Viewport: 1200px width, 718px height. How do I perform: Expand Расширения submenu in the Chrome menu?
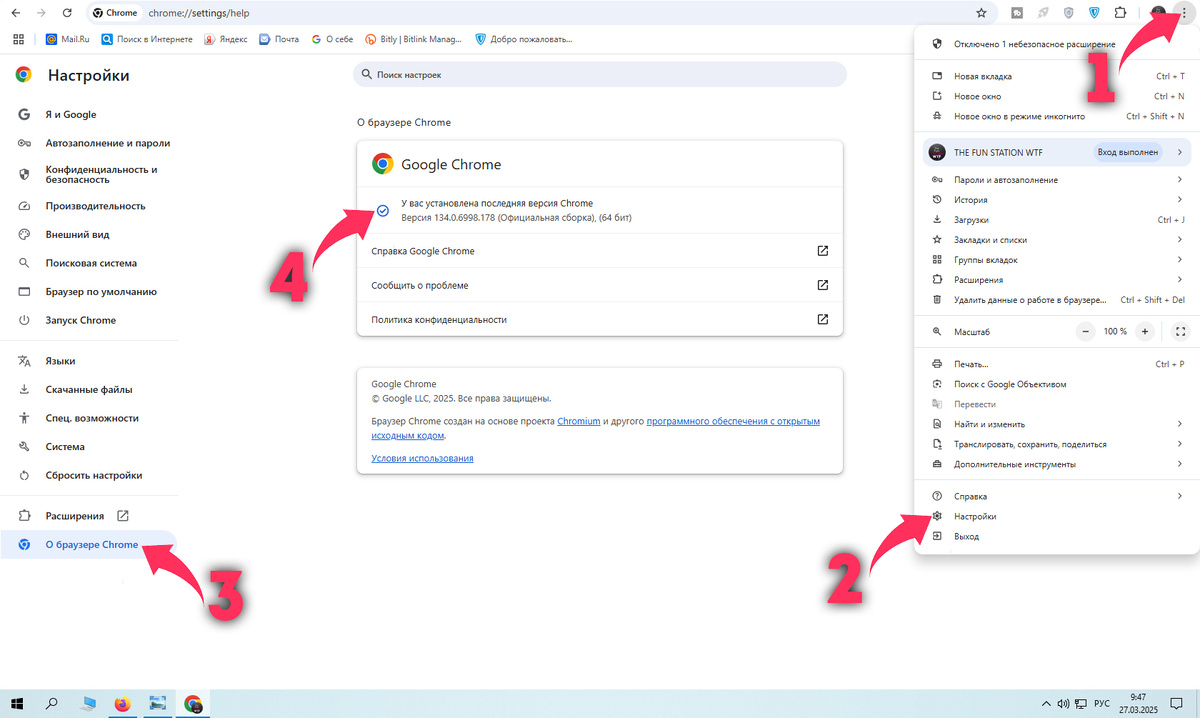[x=1057, y=280]
